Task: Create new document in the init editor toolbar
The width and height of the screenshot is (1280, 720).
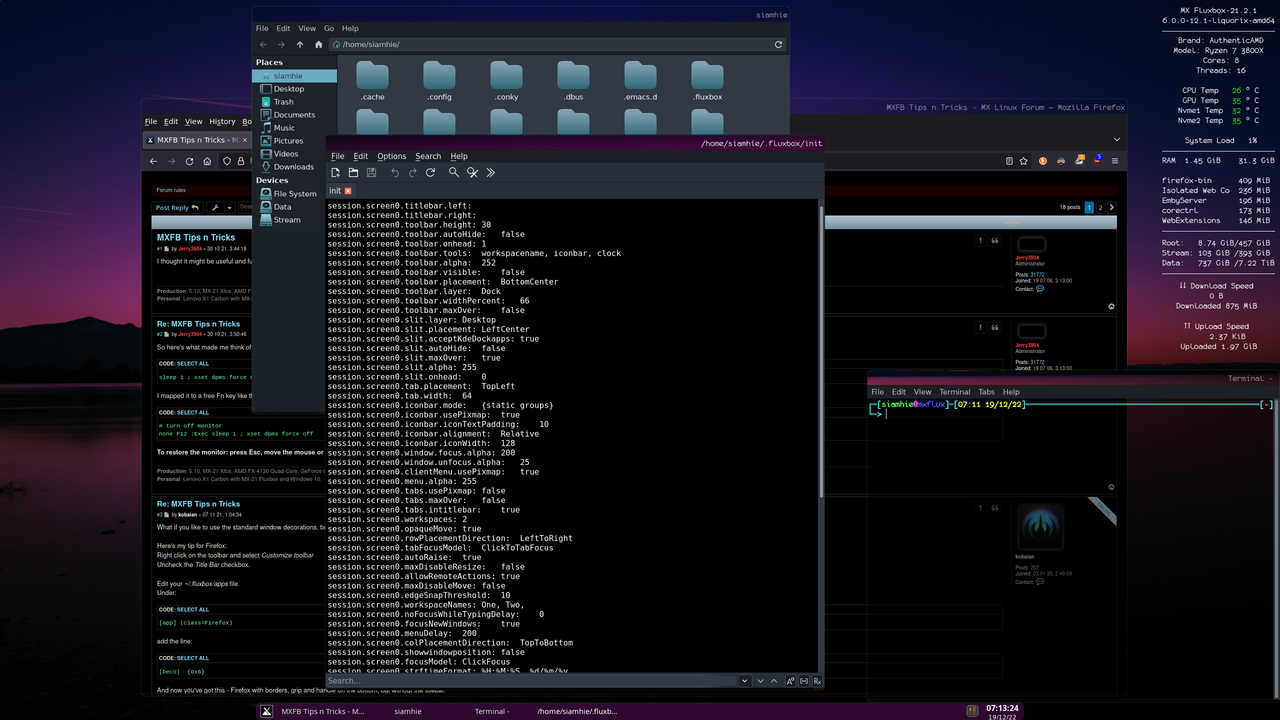Action: [336, 172]
